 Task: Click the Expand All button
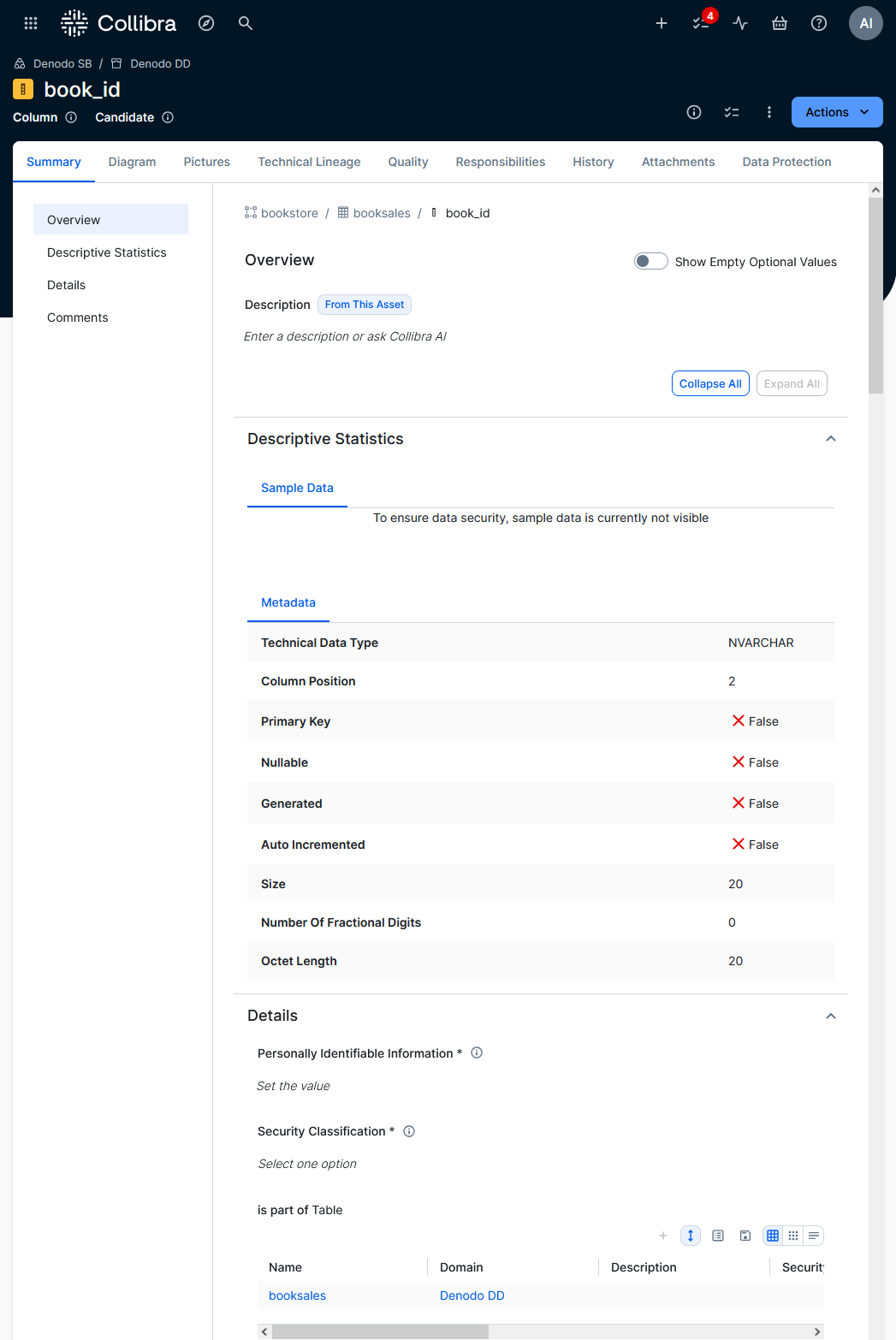point(792,383)
